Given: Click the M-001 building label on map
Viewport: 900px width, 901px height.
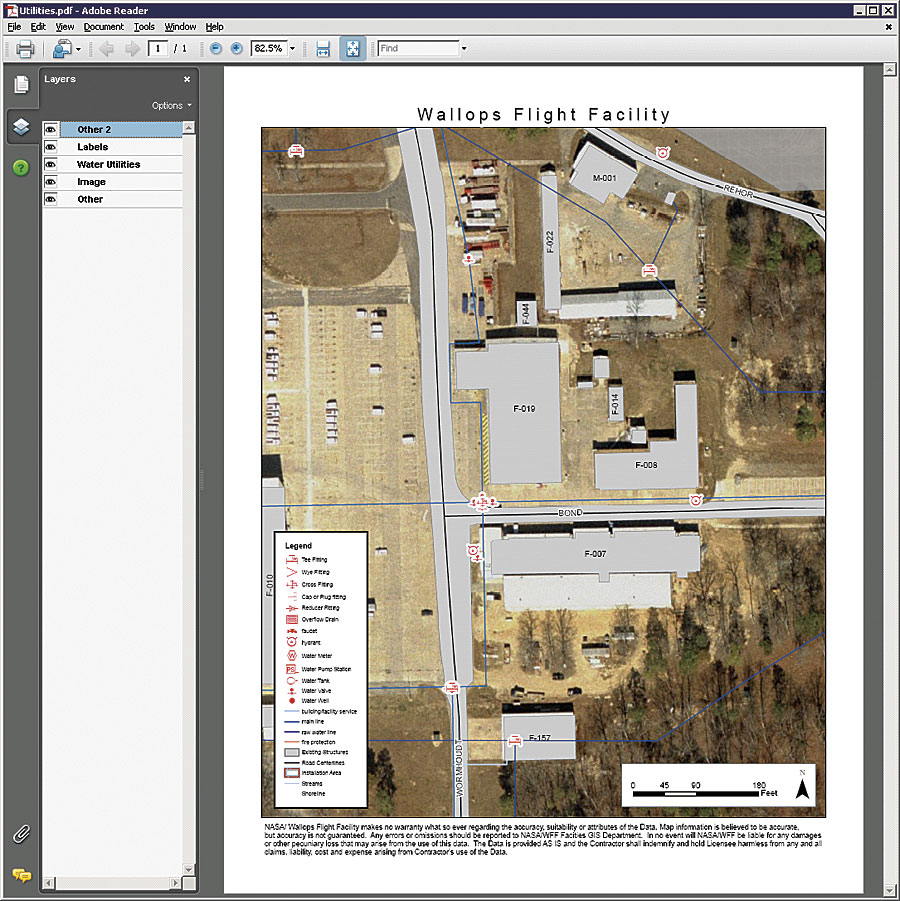Looking at the screenshot, I should (604, 178).
